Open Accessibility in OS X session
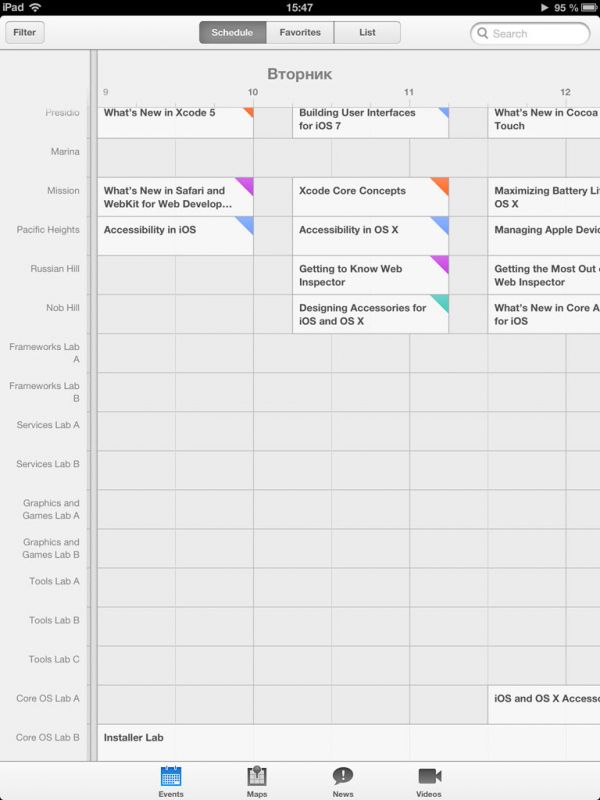The width and height of the screenshot is (600, 800). tap(370, 236)
